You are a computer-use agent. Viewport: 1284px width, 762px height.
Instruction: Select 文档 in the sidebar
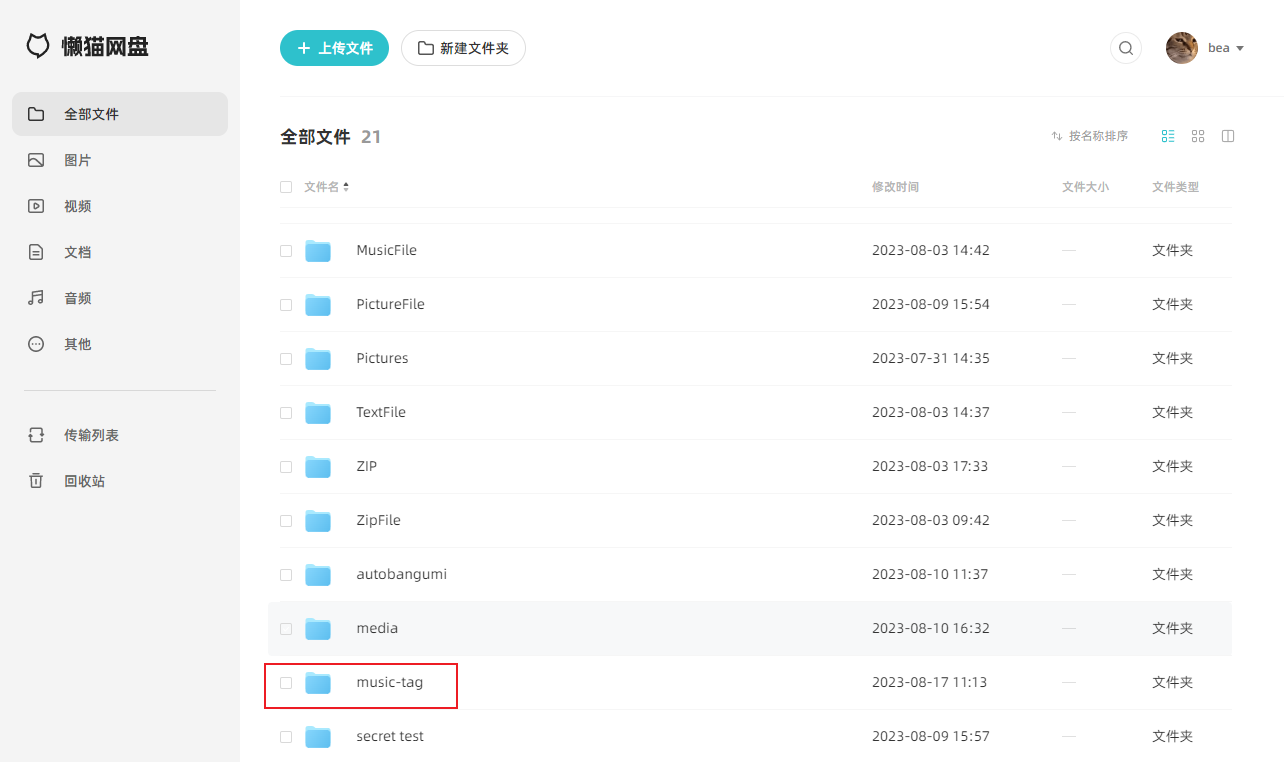[x=120, y=252]
